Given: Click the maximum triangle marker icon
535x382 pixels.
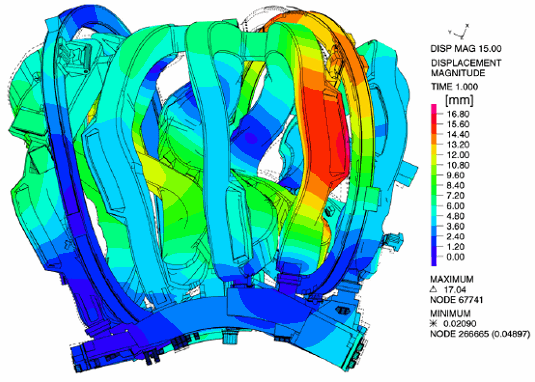Looking at the screenshot, I should [x=434, y=289].
